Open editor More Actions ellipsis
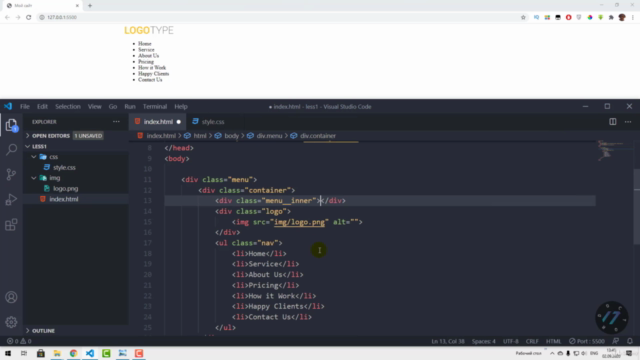 [x=628, y=122]
